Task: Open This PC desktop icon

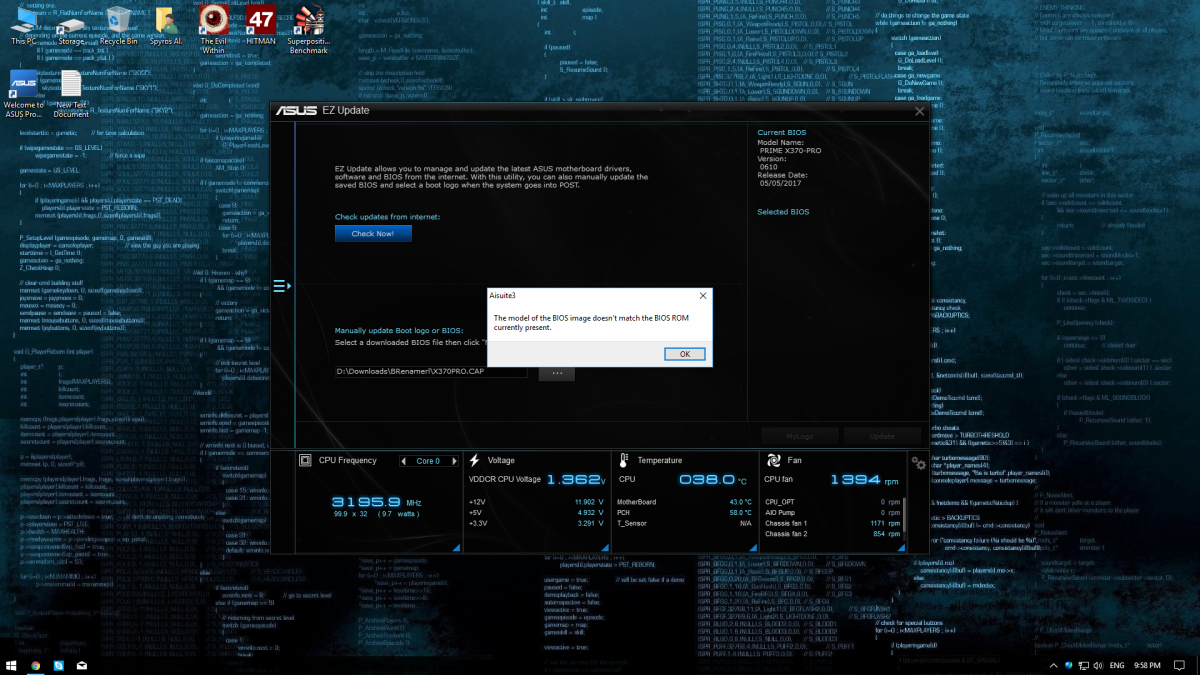Action: [23, 25]
